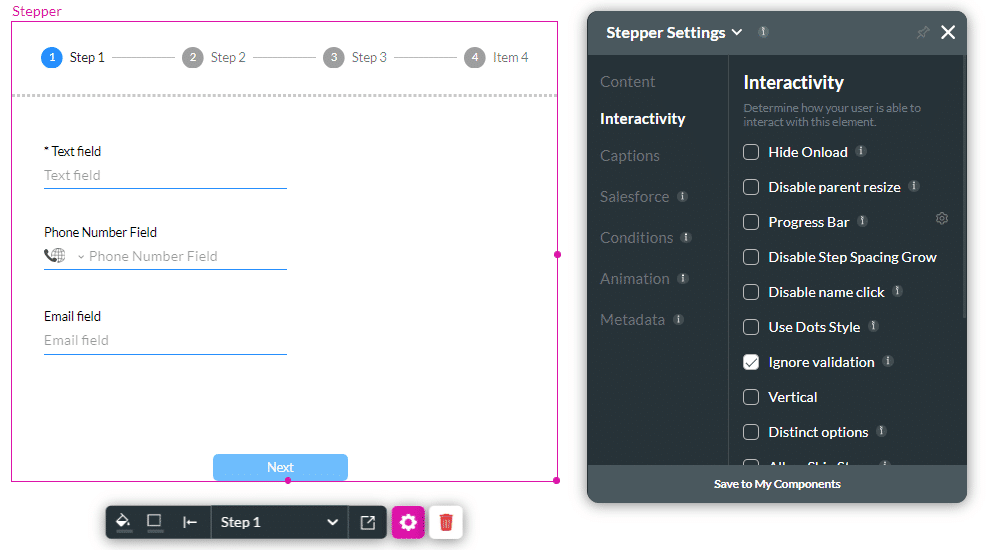Click the Next button
The image size is (987, 550).
pyautogui.click(x=280, y=468)
